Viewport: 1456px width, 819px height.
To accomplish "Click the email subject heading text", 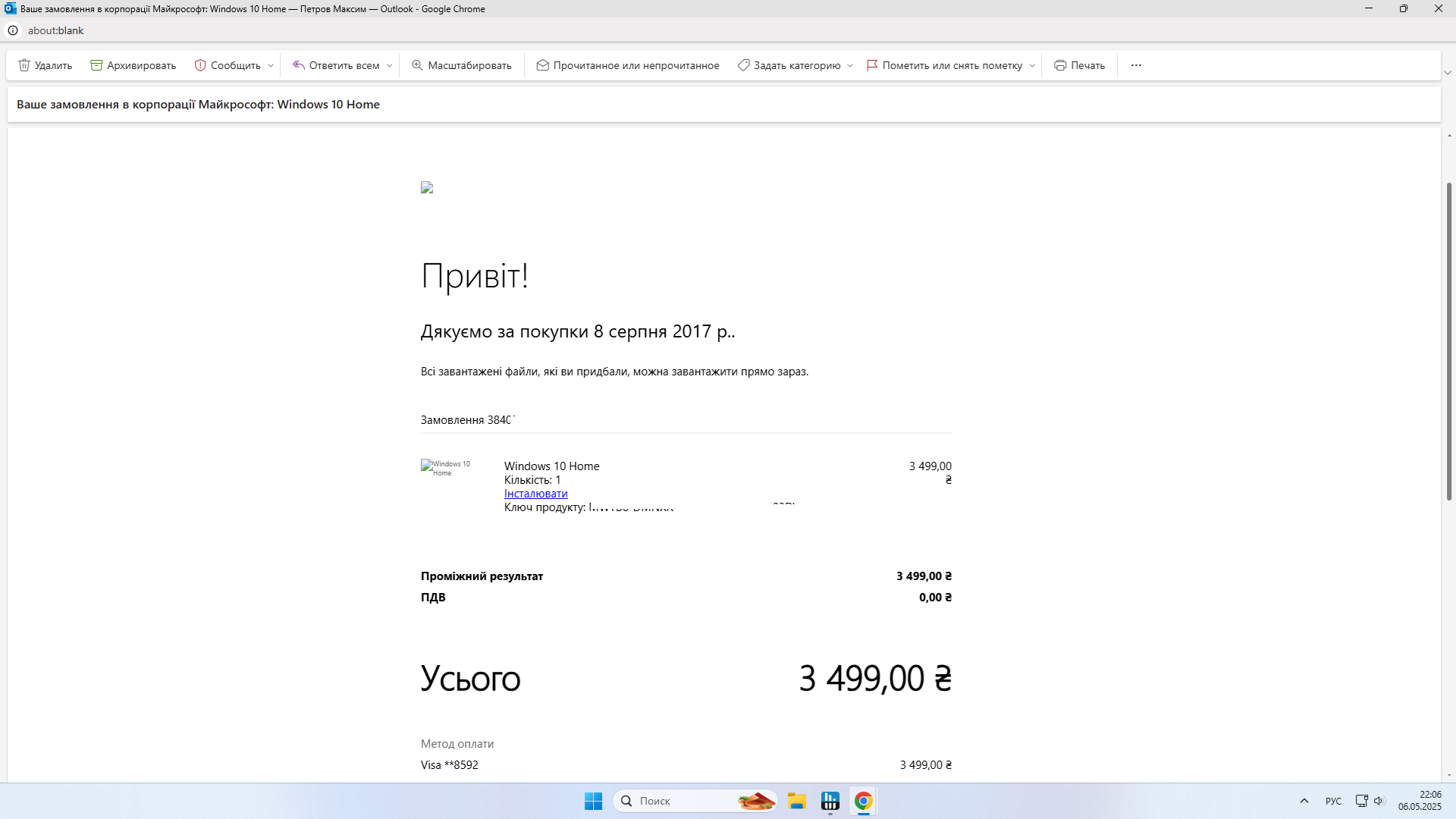I will [198, 105].
